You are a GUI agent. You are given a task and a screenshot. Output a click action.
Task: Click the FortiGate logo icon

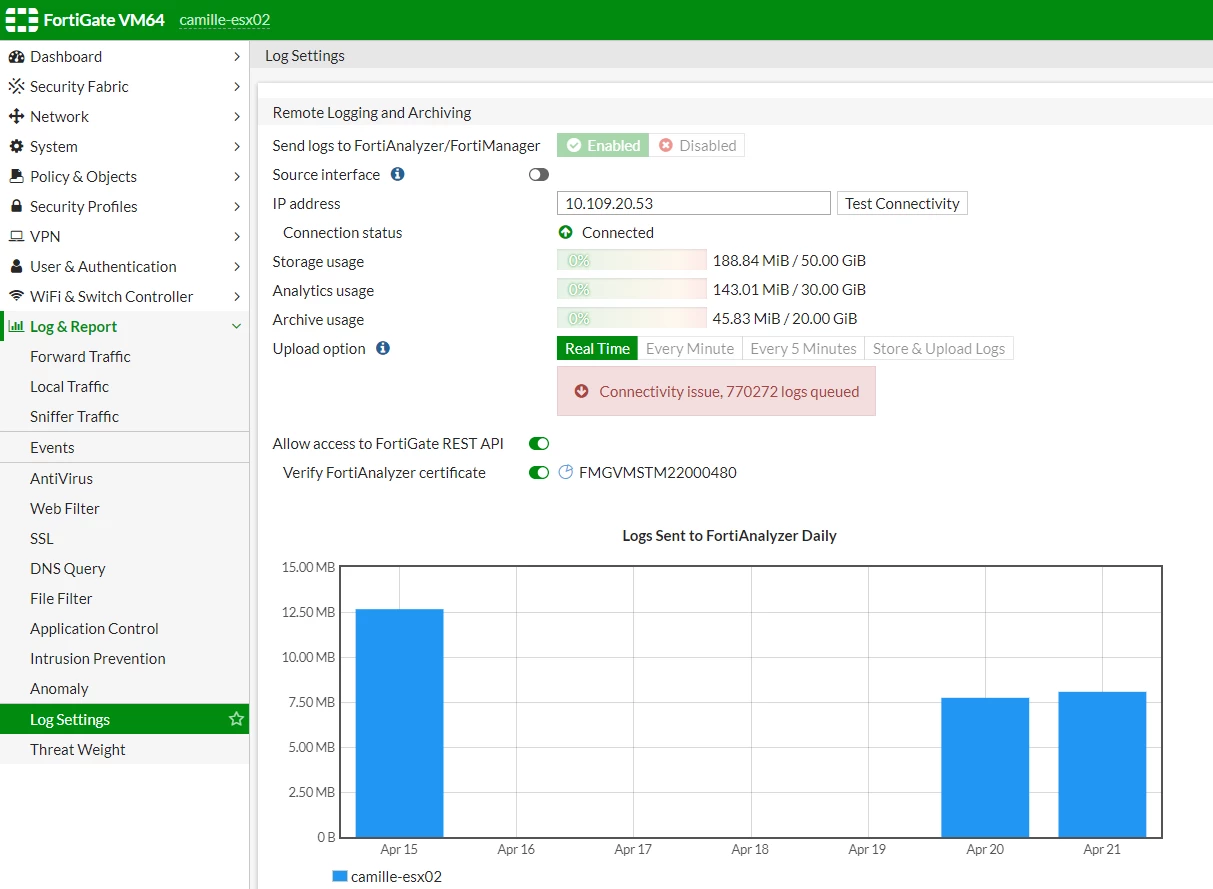[21, 20]
